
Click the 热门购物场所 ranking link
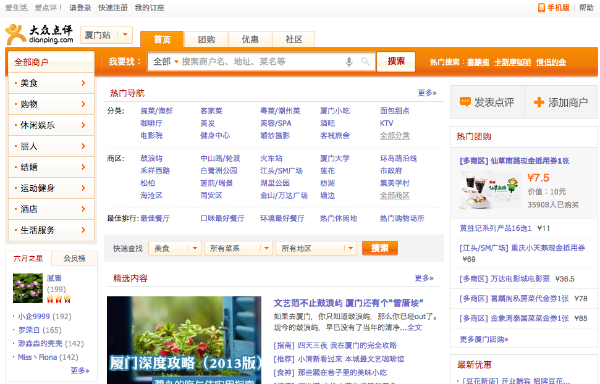402,218
